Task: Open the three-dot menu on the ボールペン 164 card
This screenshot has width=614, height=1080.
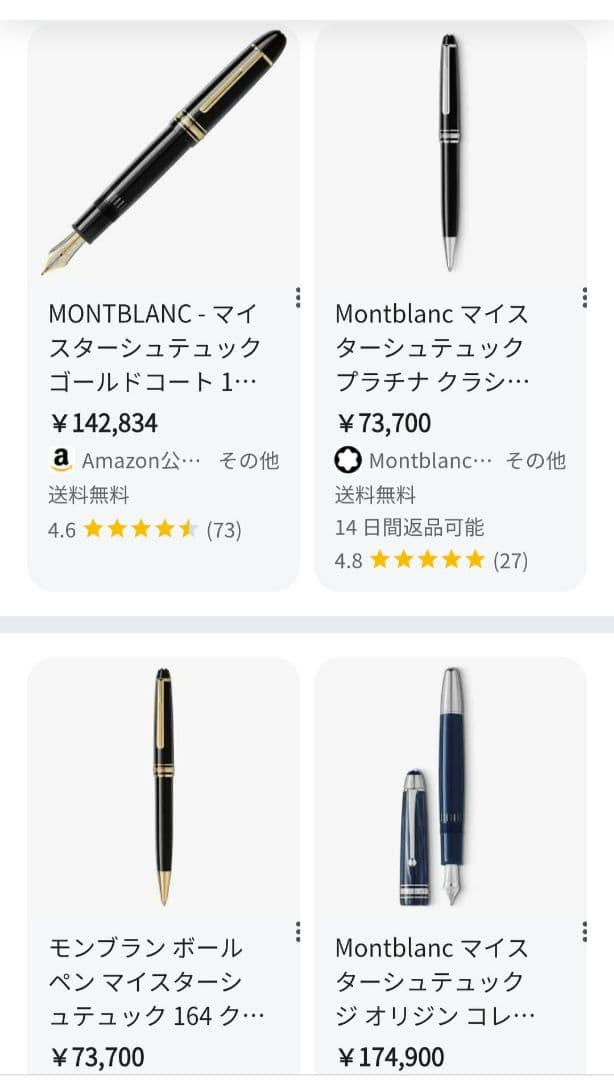Action: [296, 931]
